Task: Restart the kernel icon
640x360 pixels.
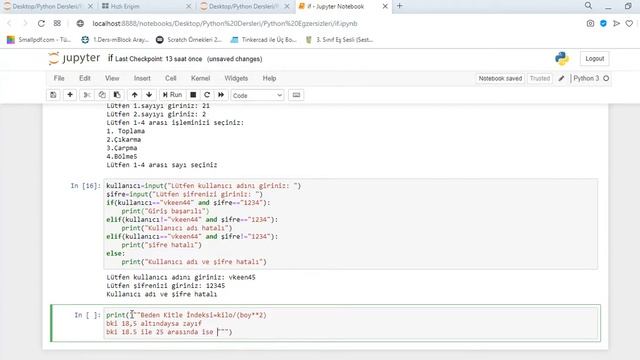Action: coord(207,95)
